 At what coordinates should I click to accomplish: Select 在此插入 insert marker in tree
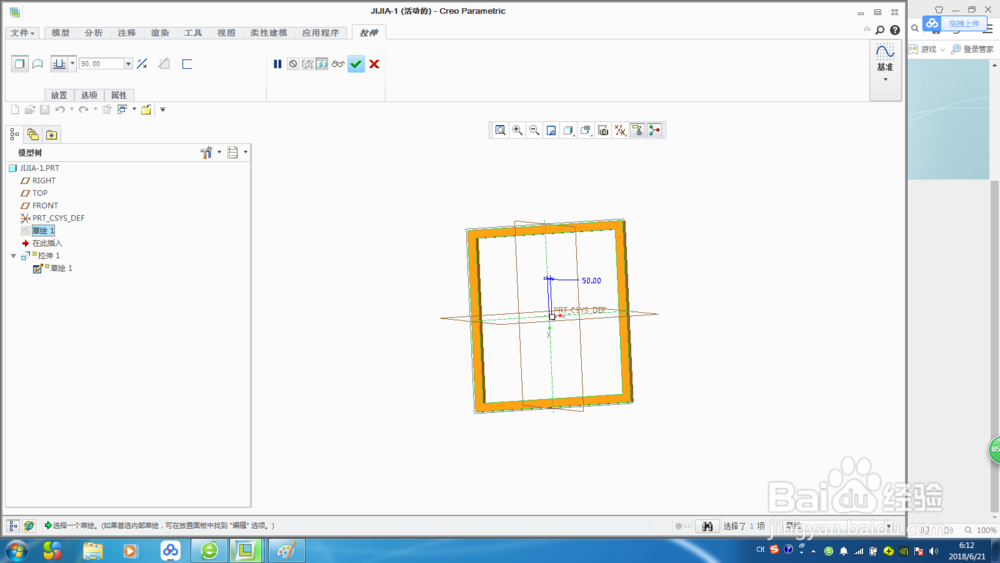[x=47, y=243]
